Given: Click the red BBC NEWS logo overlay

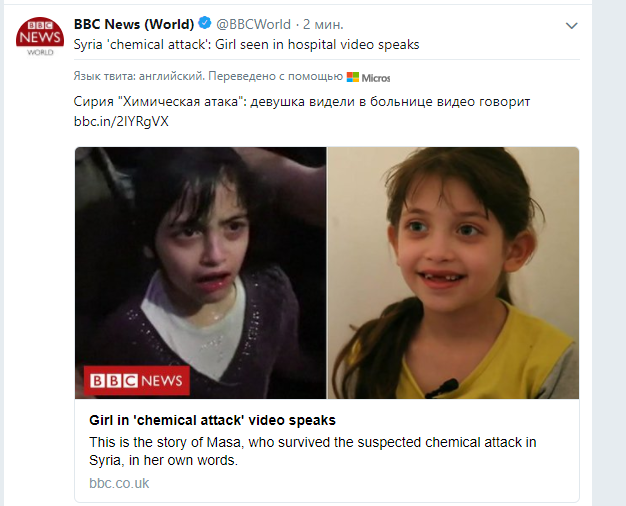Looking at the screenshot, I should [x=137, y=381].
